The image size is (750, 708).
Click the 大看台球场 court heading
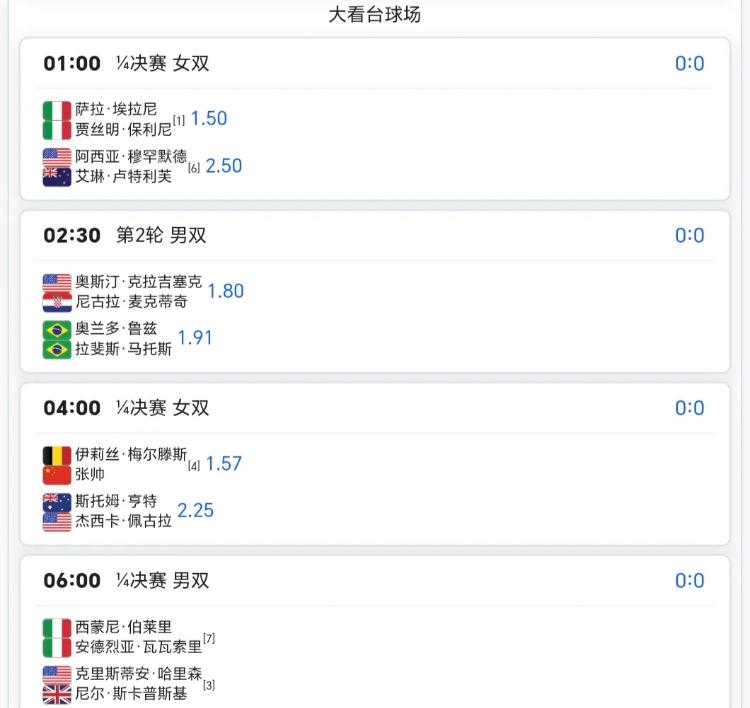(374, 15)
